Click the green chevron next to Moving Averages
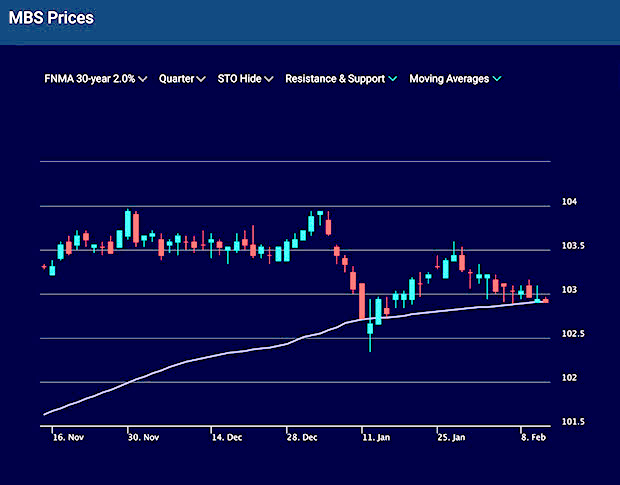Viewport: 620px width, 485px height. [x=497, y=79]
